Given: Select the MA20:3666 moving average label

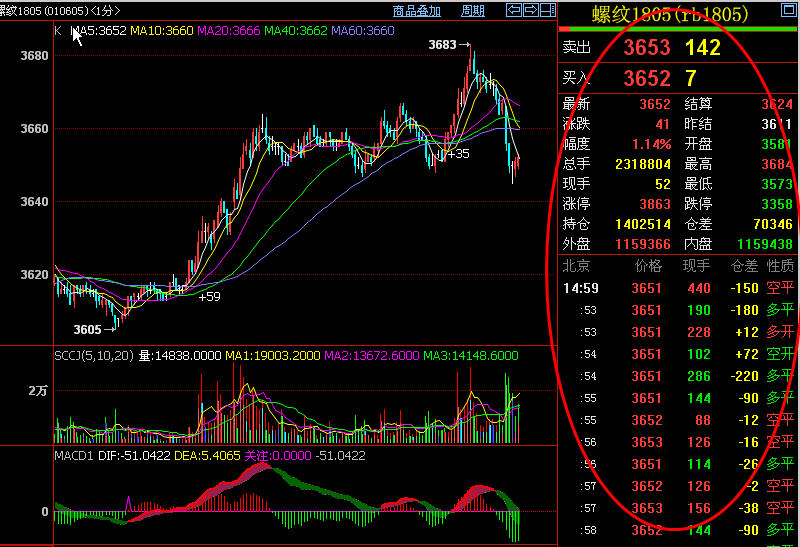Looking at the screenshot, I should pos(230,31).
